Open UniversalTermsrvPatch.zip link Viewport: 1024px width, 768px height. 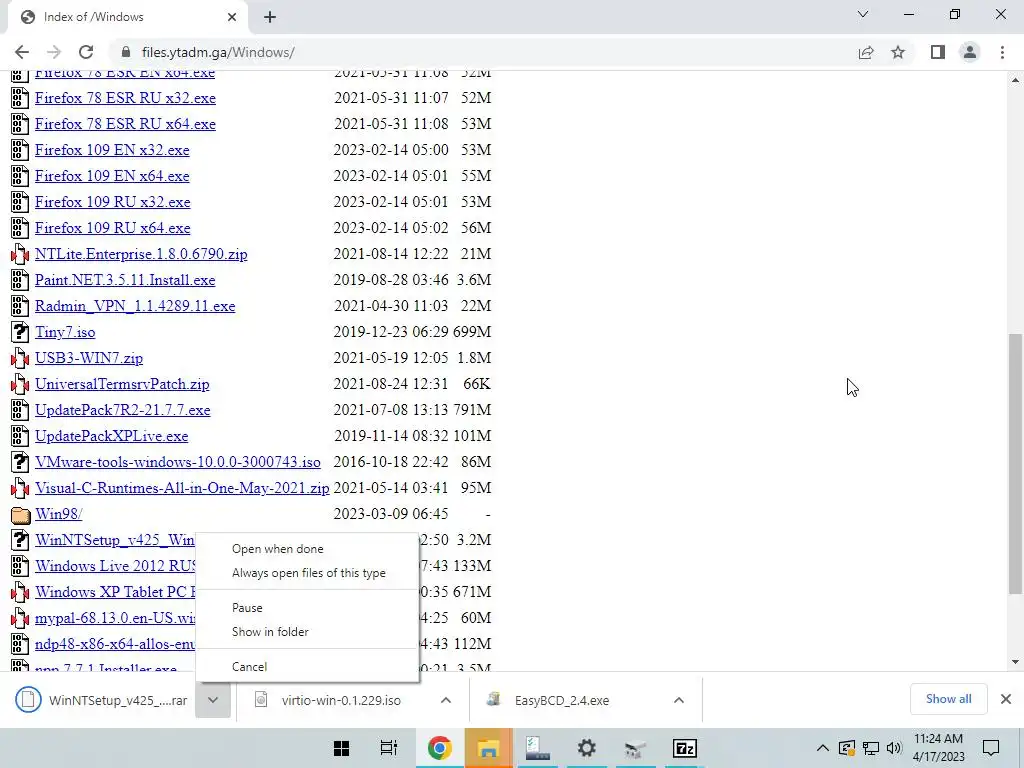tap(122, 384)
